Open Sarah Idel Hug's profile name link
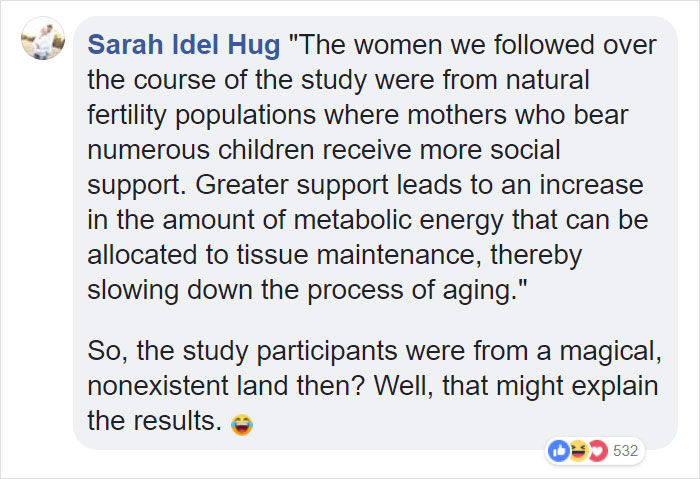This screenshot has width=700, height=479. [183, 46]
